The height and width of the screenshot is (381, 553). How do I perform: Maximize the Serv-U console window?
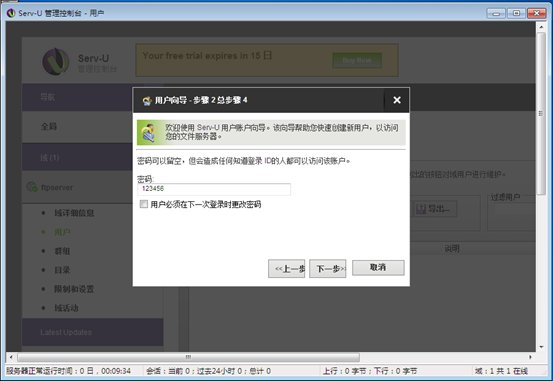pos(516,13)
